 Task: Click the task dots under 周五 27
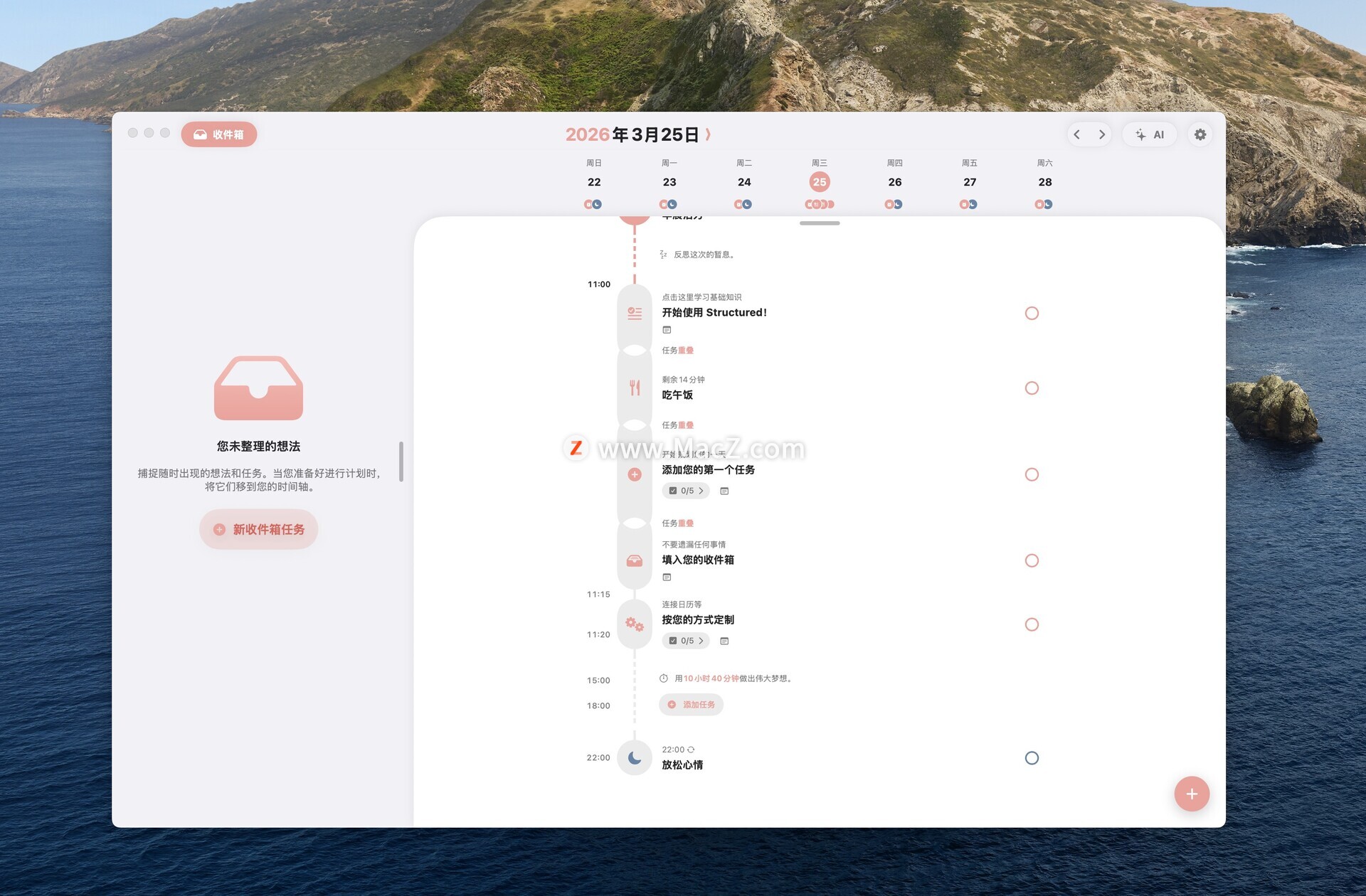click(x=968, y=204)
